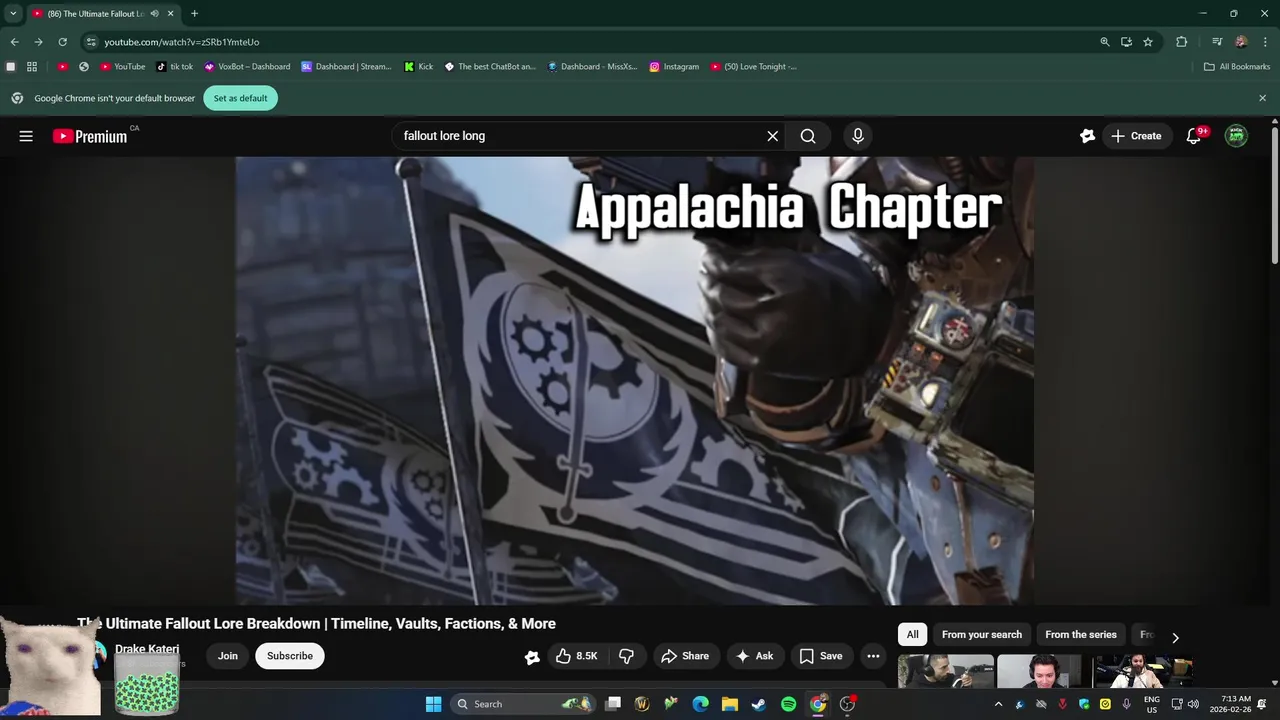Open Steam from the taskbar
Screen dimensions: 1280x720
(759, 704)
